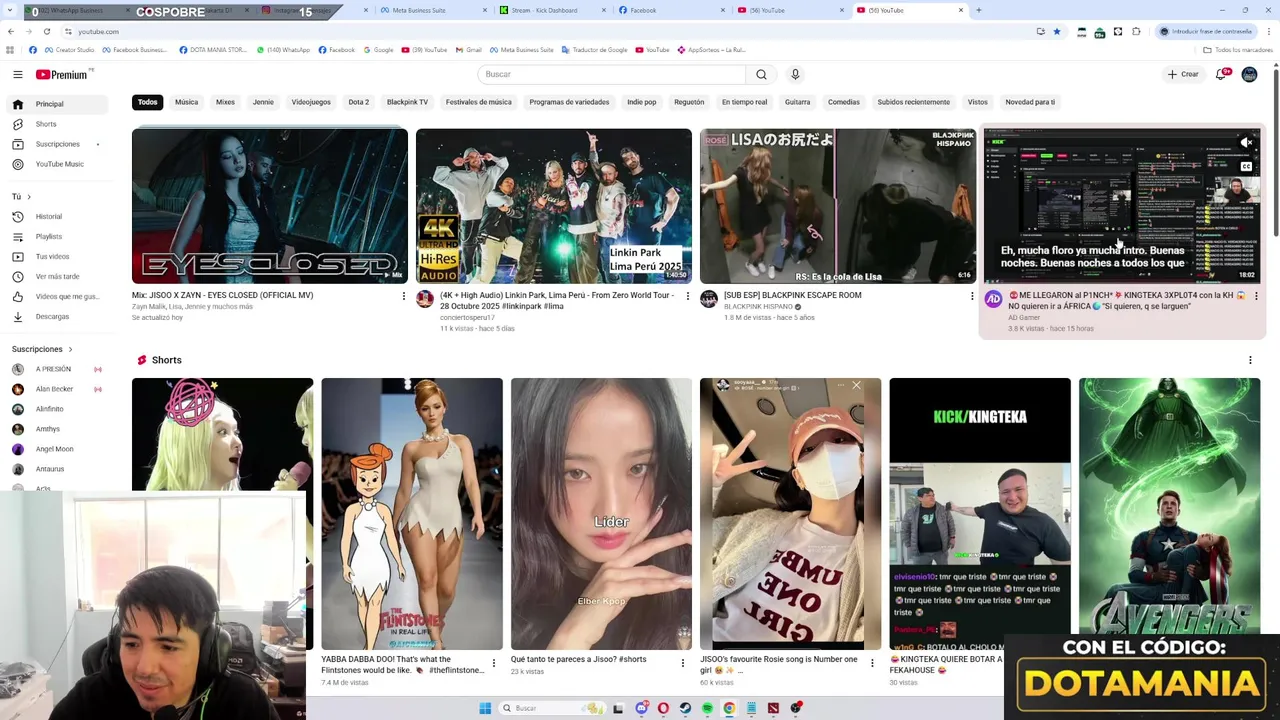Open the BLACKPINK ESCAPE ROOM thumbnail
1280x720 pixels.
[838, 206]
